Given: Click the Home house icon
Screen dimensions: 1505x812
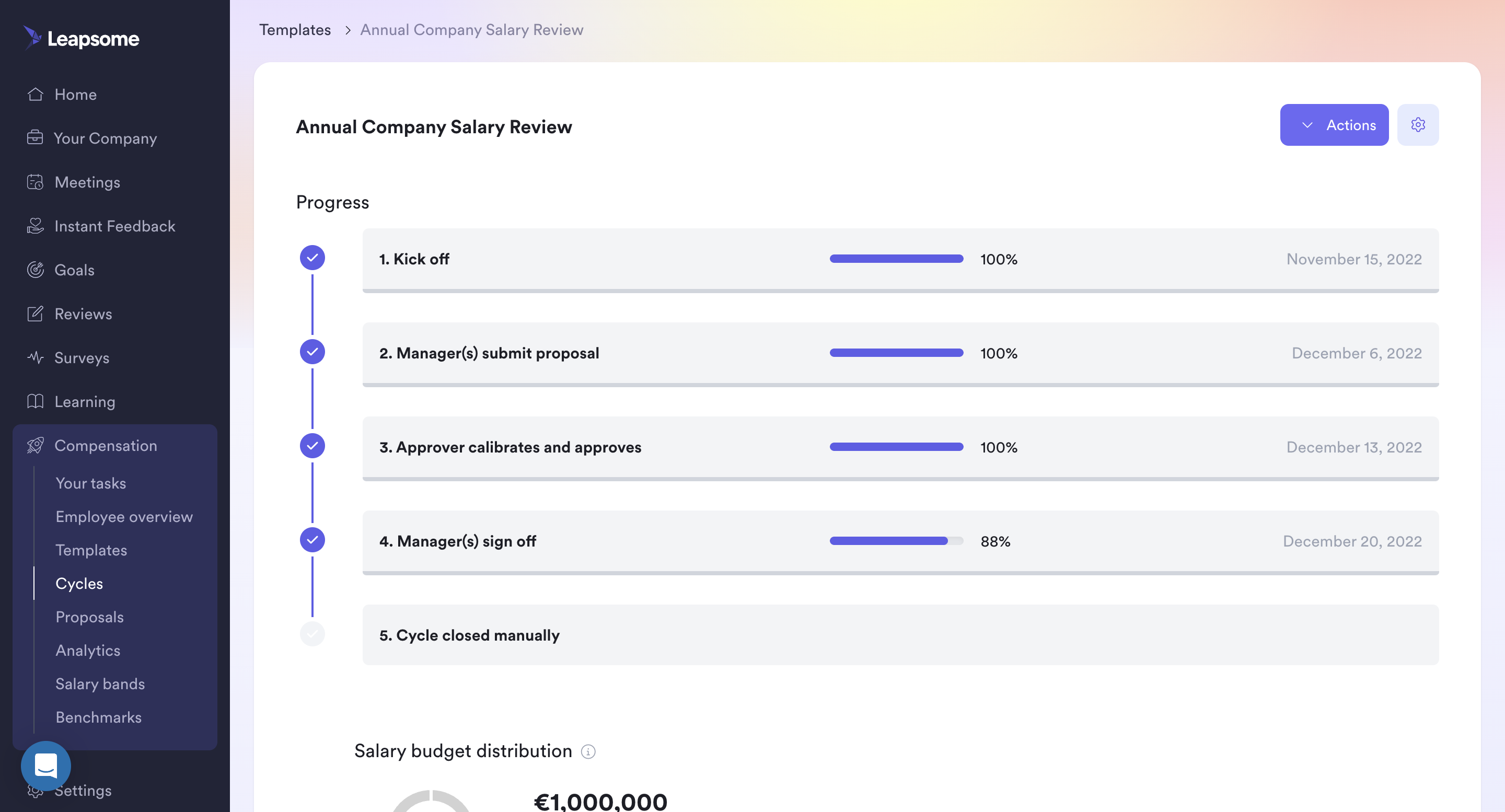Looking at the screenshot, I should 35,94.
